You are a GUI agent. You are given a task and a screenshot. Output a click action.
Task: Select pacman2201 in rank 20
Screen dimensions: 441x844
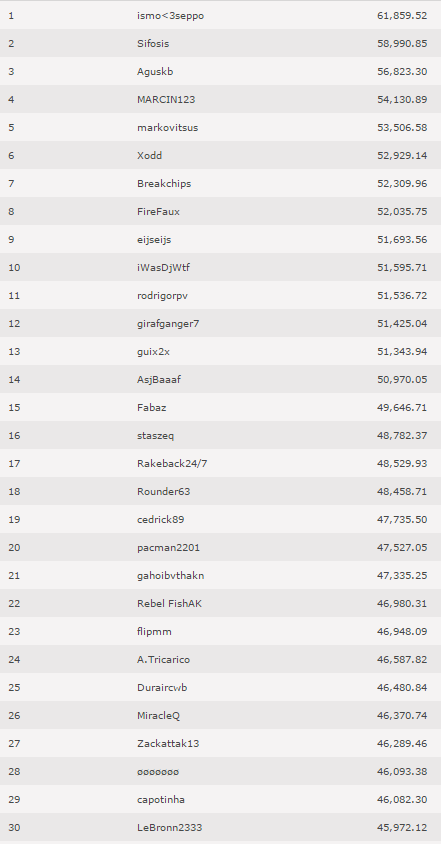tap(169, 547)
